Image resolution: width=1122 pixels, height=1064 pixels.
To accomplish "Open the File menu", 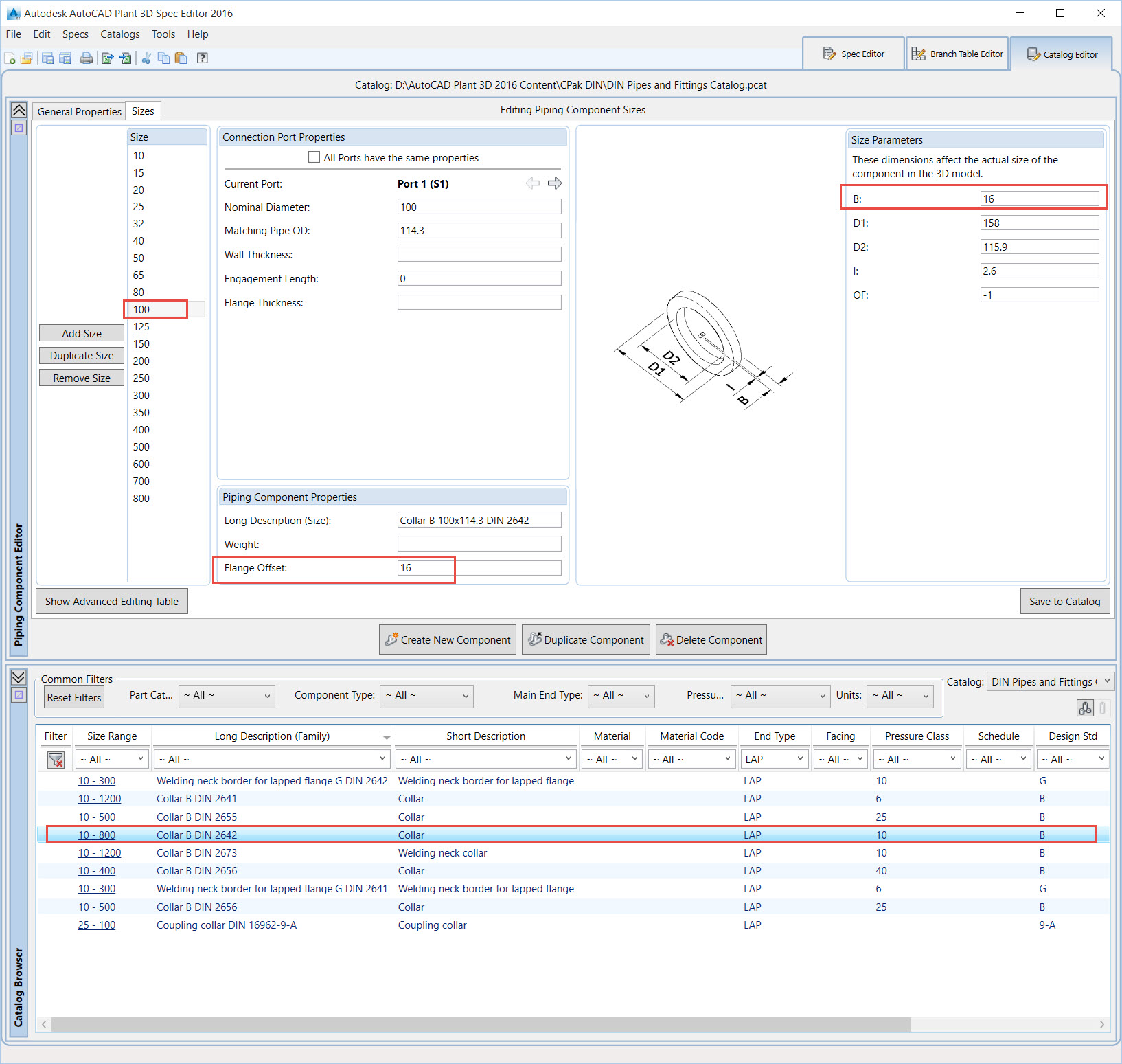I will tap(14, 34).
